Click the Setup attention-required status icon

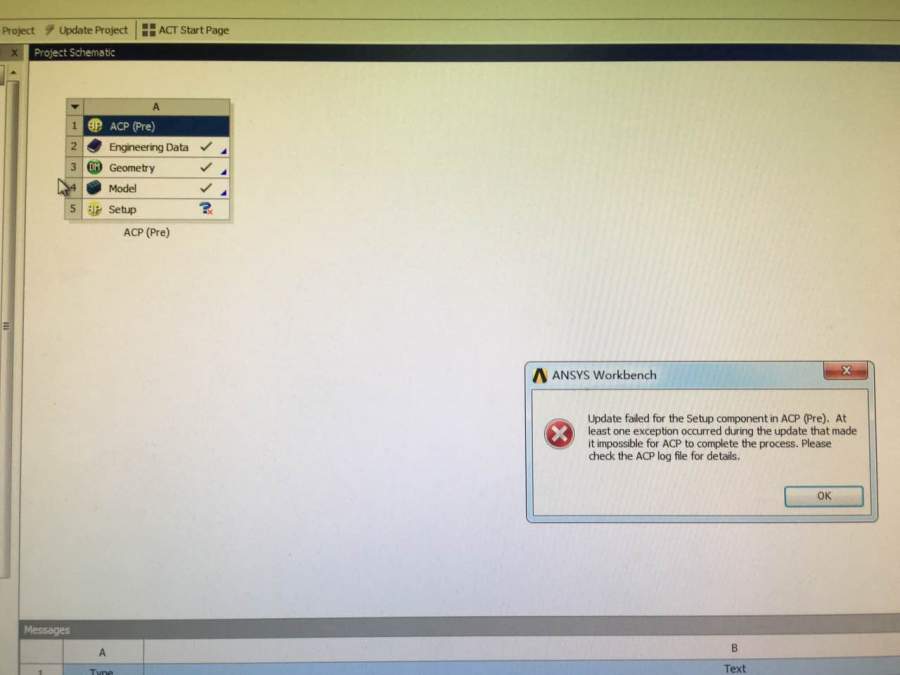click(205, 208)
